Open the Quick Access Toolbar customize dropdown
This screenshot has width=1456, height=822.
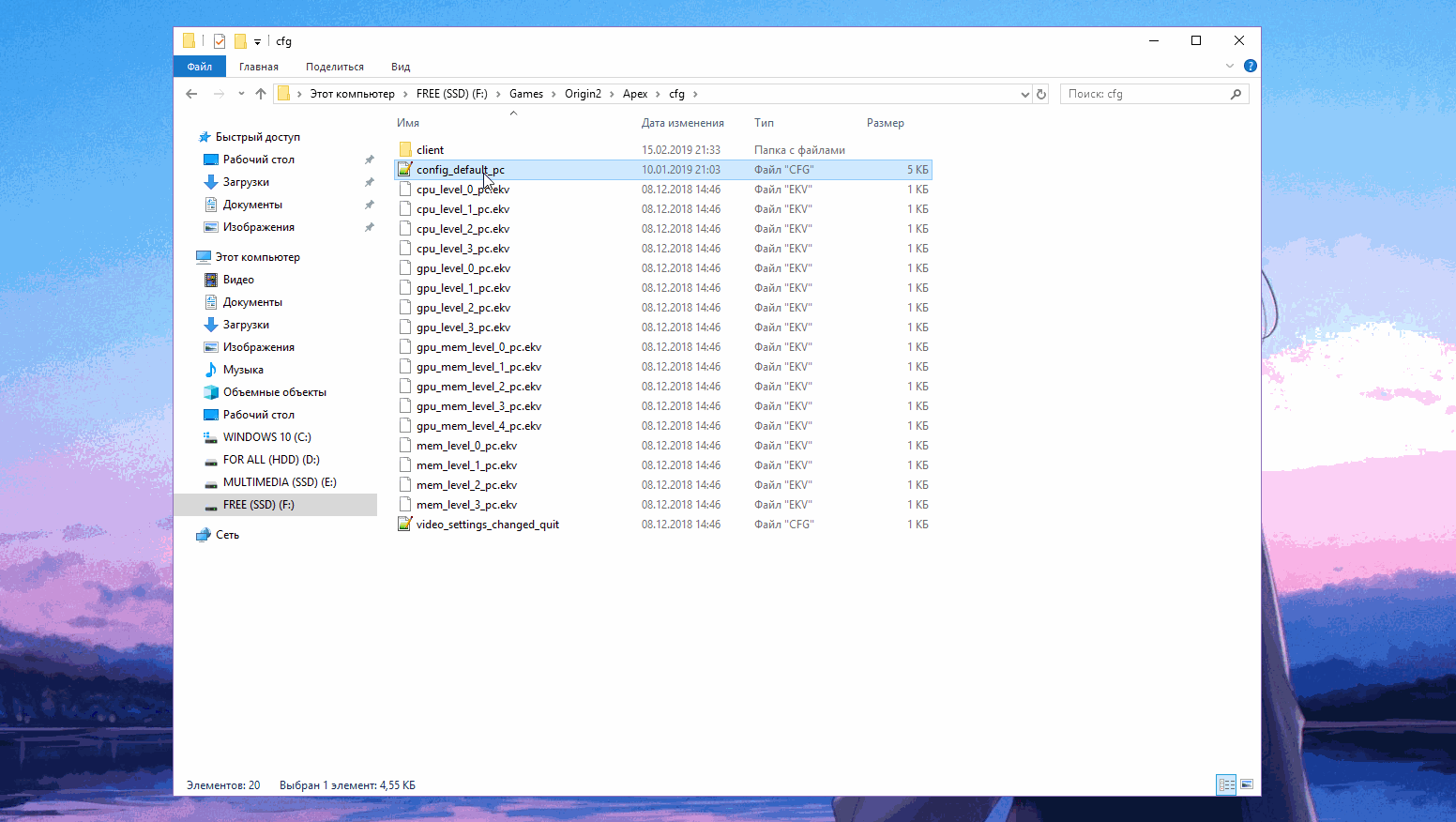click(257, 42)
